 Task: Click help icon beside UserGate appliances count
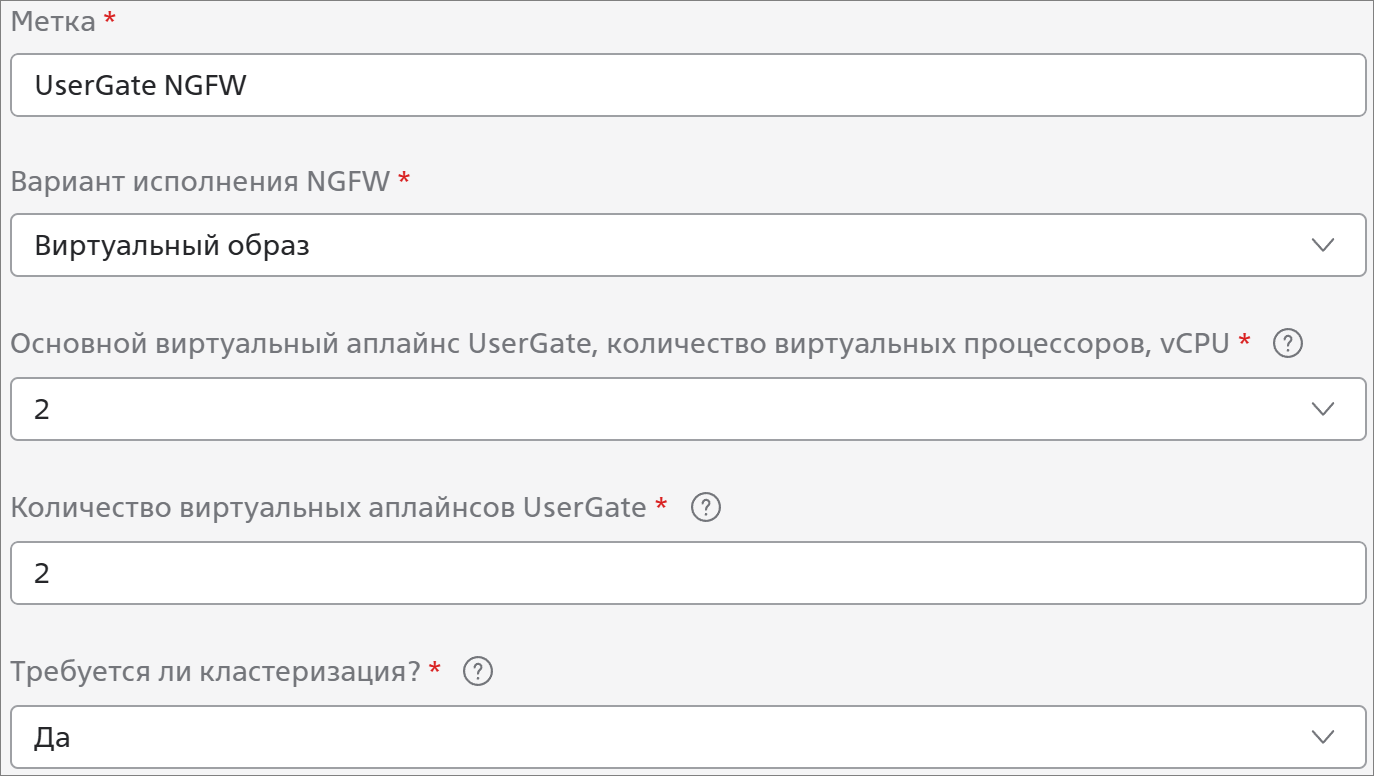(x=706, y=508)
